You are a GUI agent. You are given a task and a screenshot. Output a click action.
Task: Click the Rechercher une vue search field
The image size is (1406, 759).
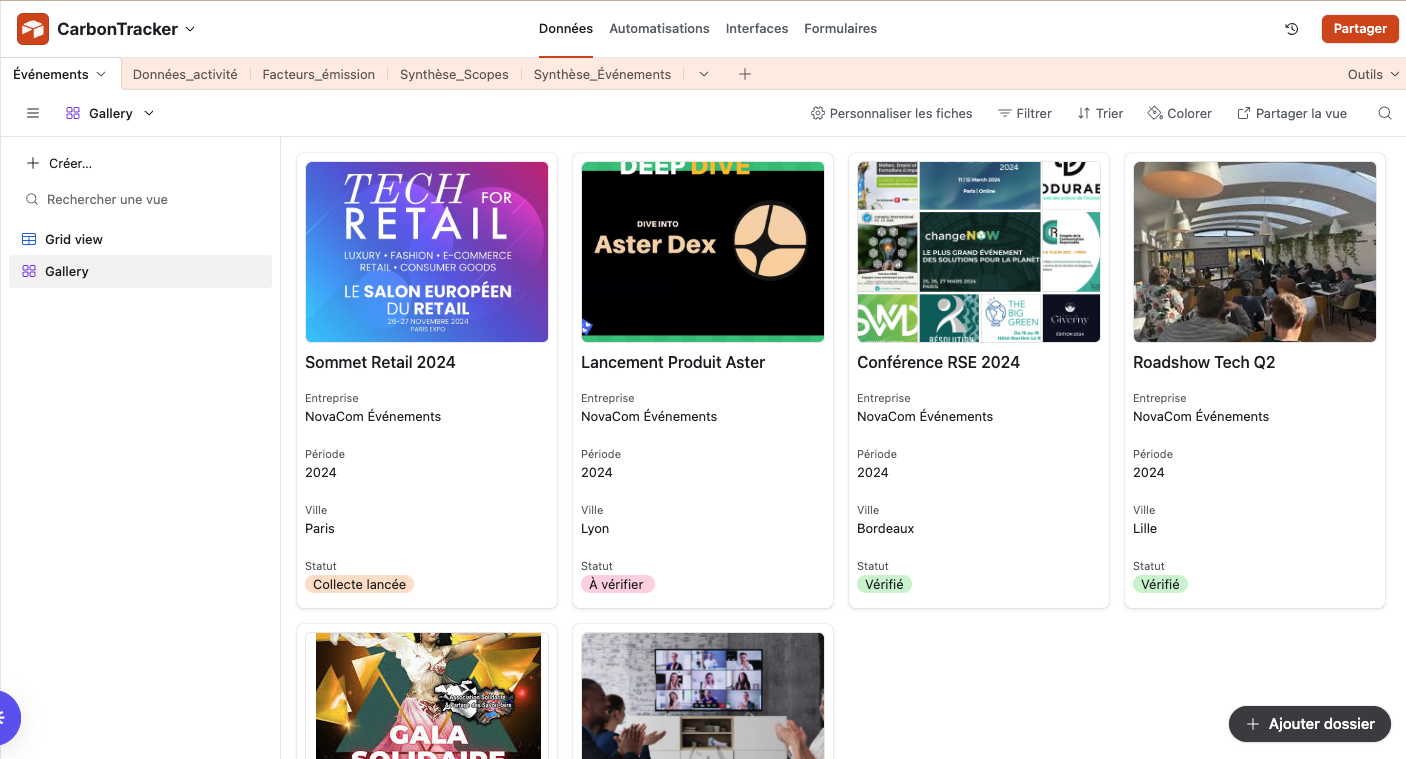coord(107,199)
